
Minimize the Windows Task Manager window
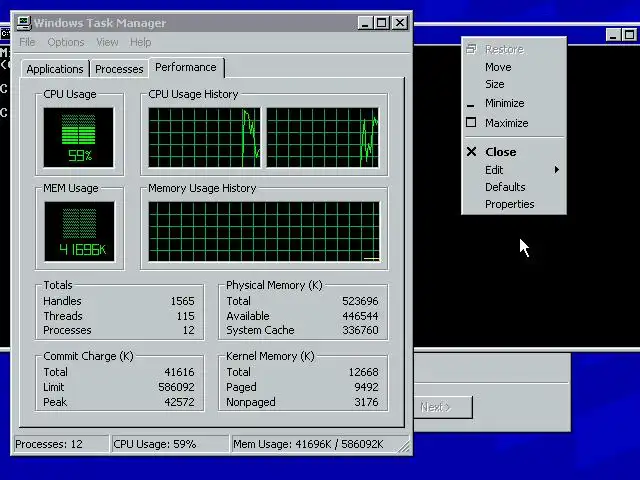point(365,23)
